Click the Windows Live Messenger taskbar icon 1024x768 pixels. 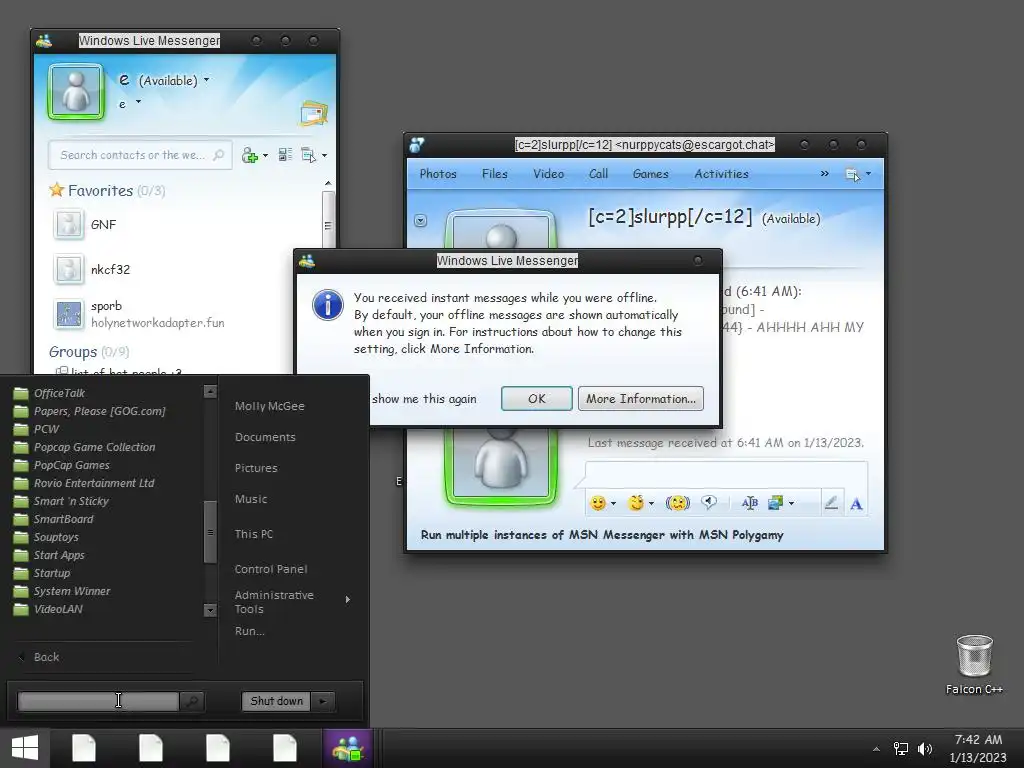click(347, 748)
